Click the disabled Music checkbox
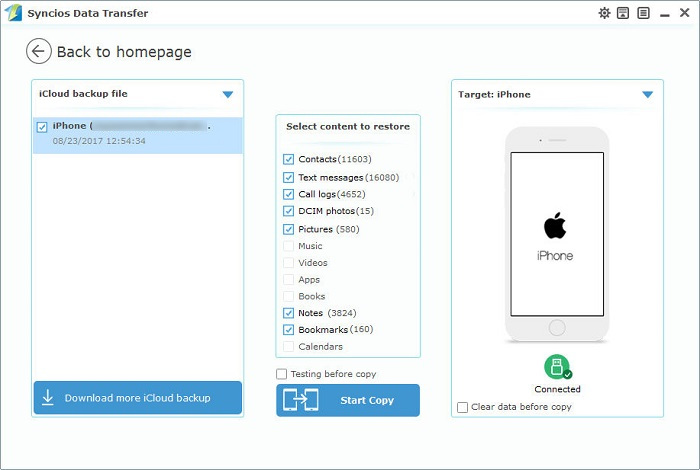Viewport: 700px width, 470px height. [x=288, y=246]
